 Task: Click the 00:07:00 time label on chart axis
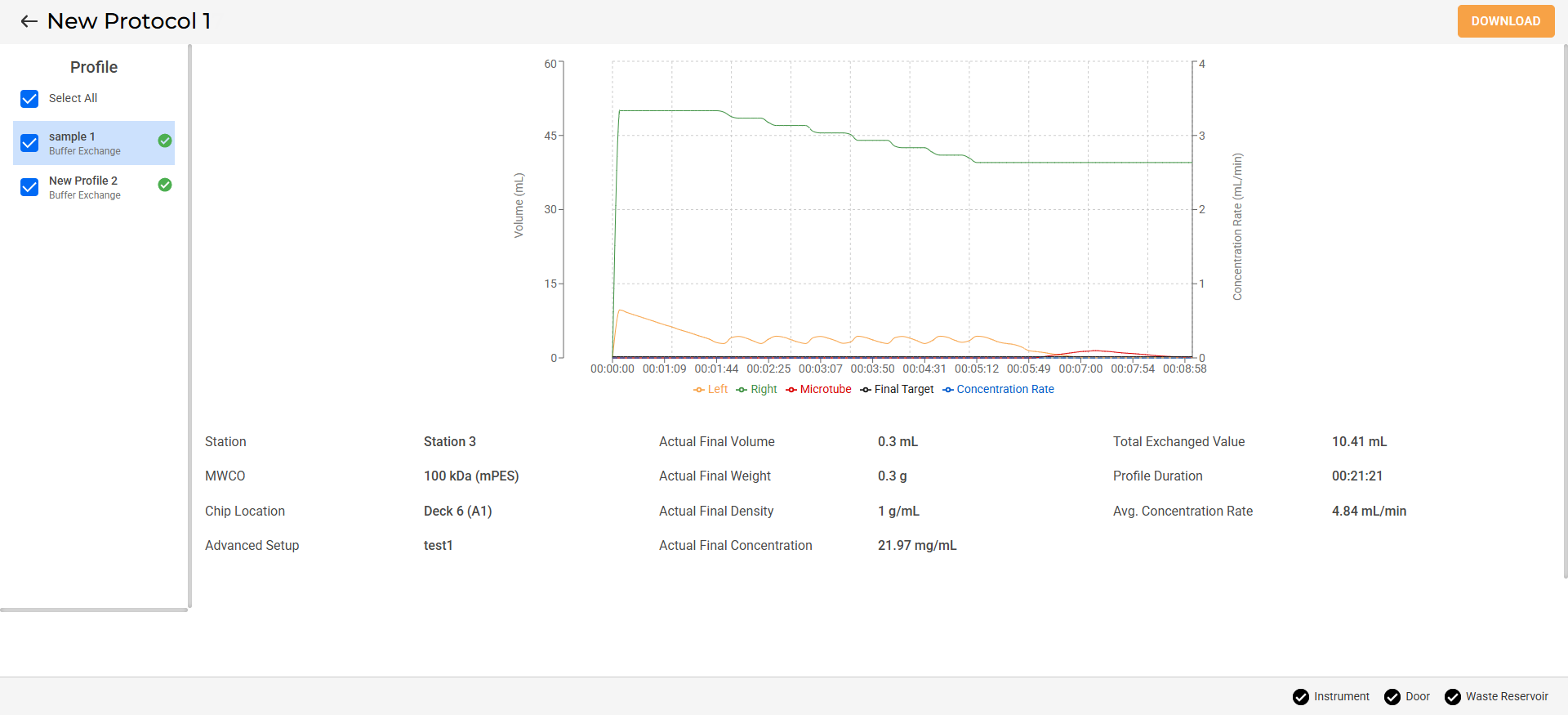click(x=1080, y=369)
